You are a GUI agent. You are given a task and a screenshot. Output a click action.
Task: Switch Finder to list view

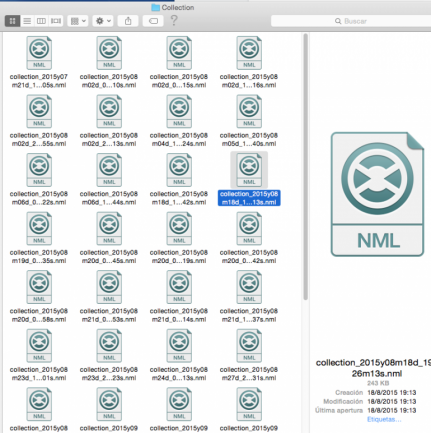(27, 21)
